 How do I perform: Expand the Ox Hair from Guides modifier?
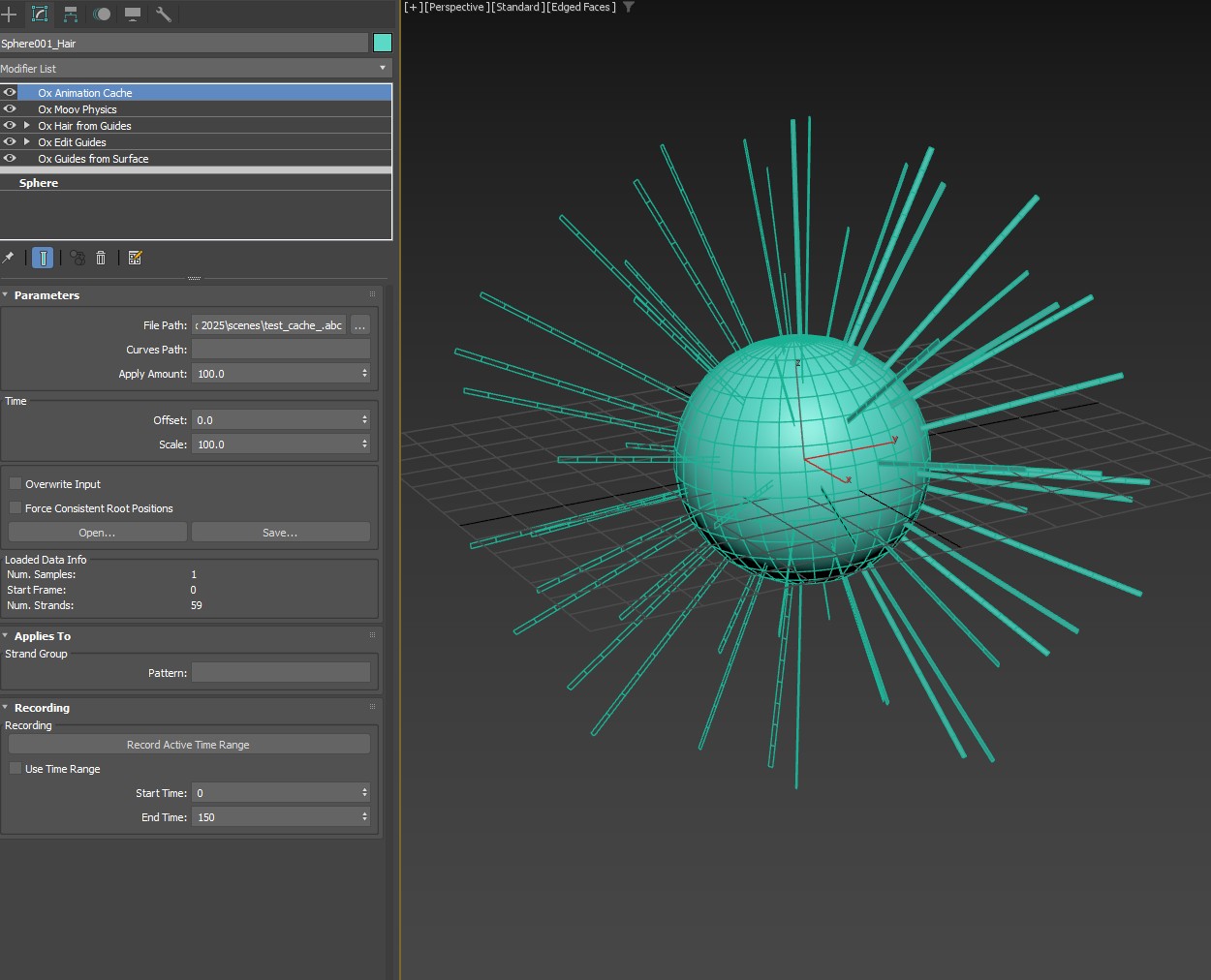click(27, 126)
